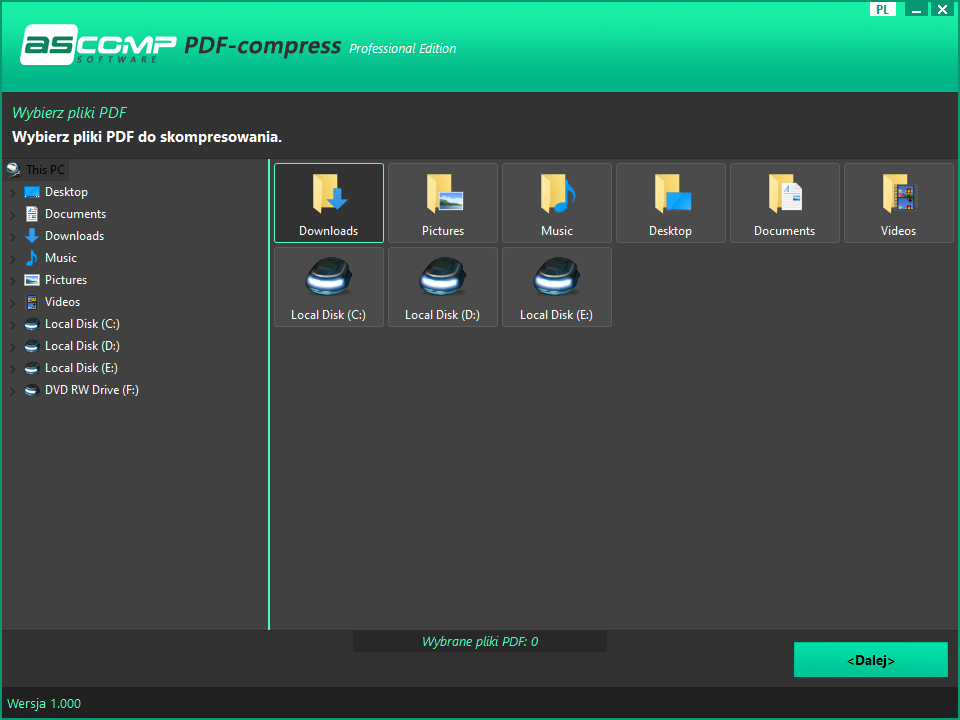960x720 pixels.
Task: Select the Downloads label in the tree
Action: tap(74, 236)
